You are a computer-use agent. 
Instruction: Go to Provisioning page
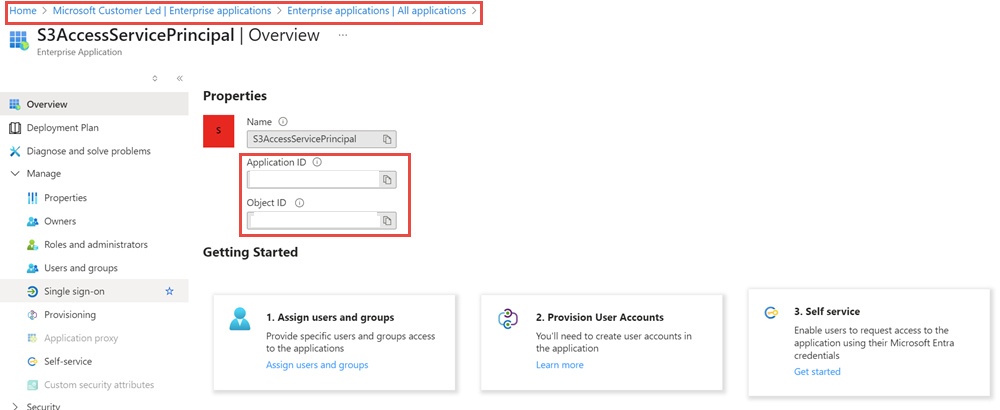pos(70,315)
